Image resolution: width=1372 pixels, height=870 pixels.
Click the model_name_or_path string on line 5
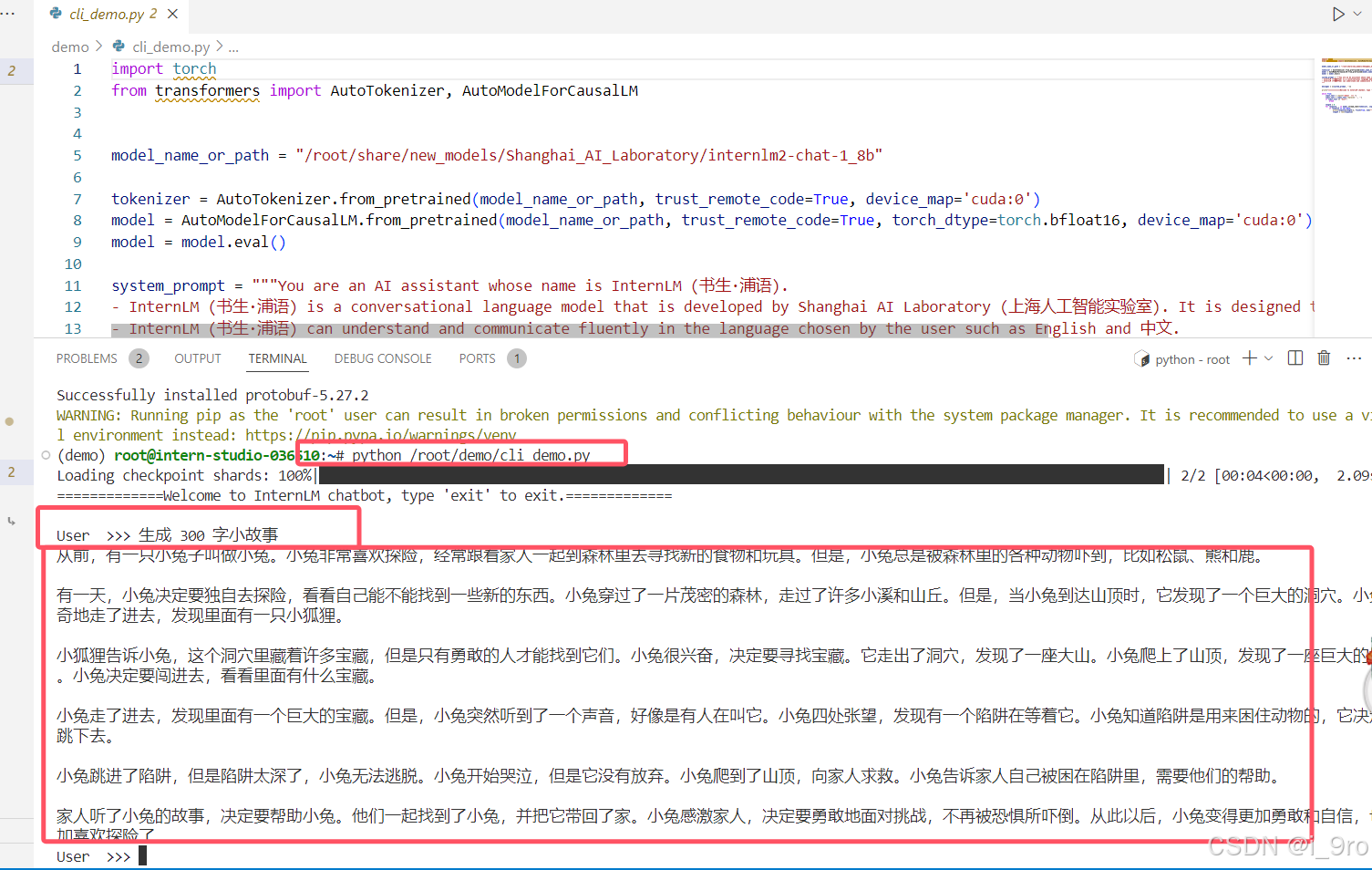(x=589, y=155)
